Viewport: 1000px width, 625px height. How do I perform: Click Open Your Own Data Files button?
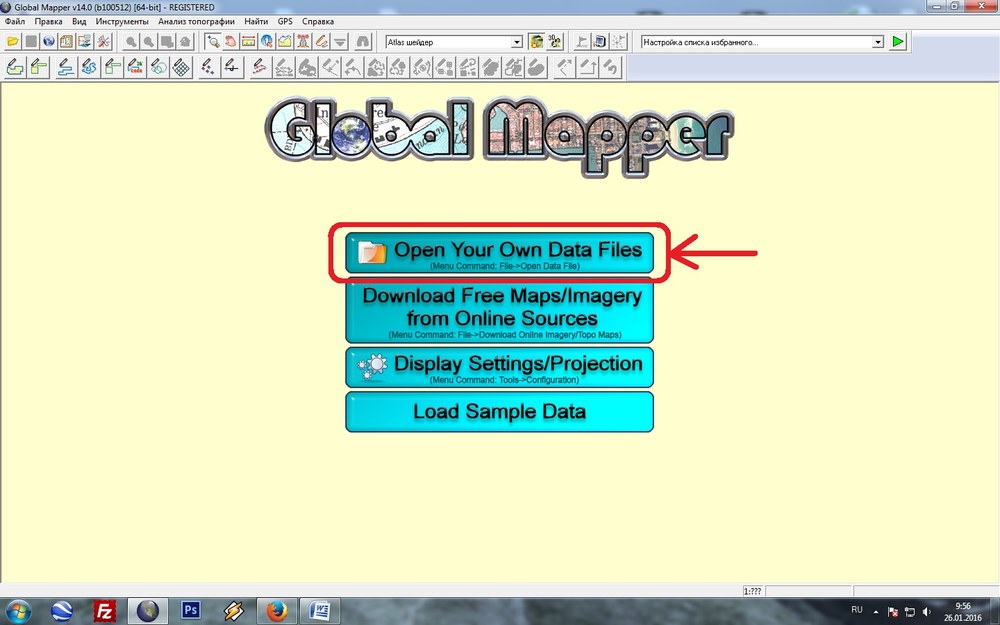(x=499, y=254)
